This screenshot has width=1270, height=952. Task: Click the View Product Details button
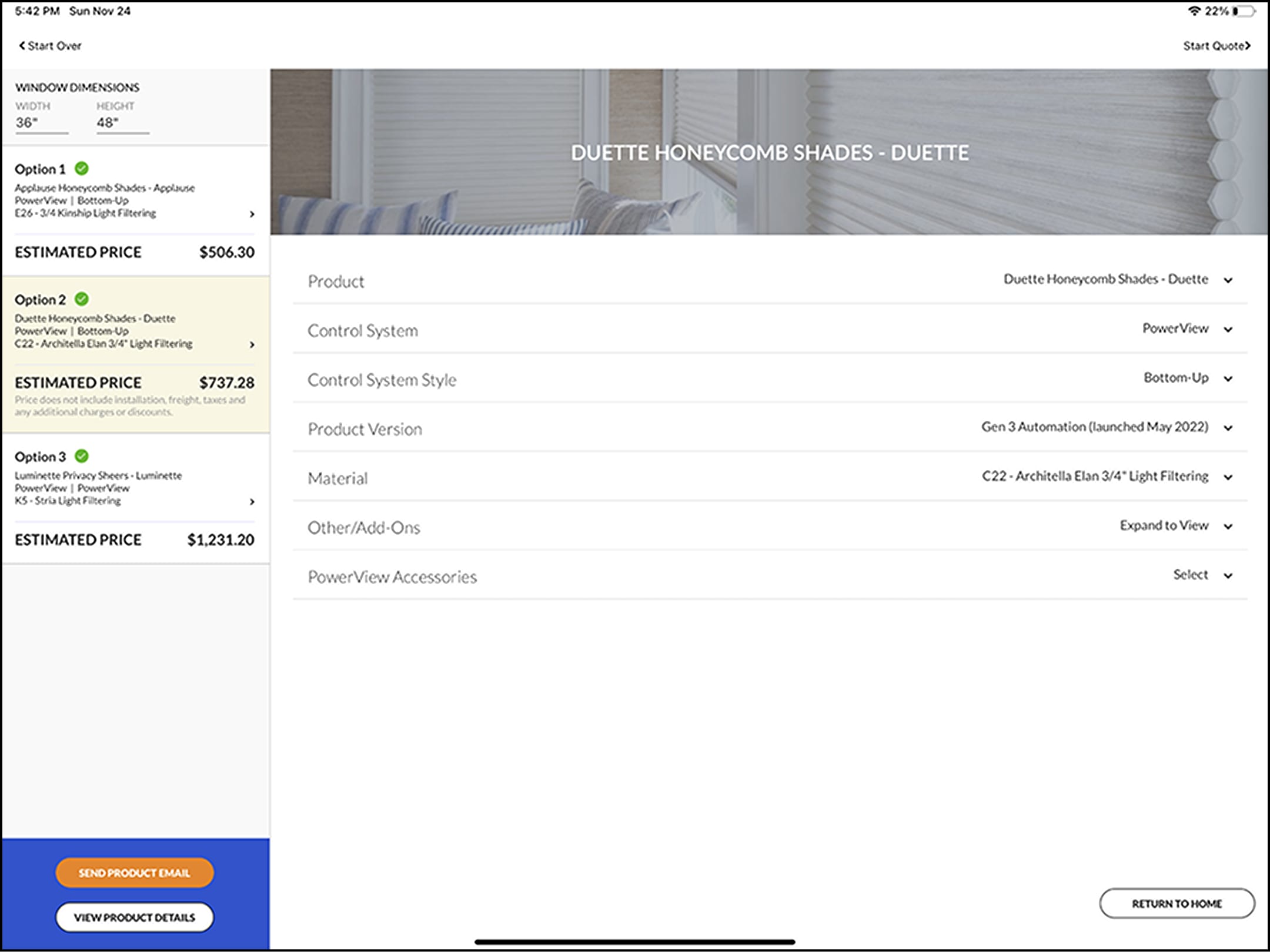click(135, 917)
